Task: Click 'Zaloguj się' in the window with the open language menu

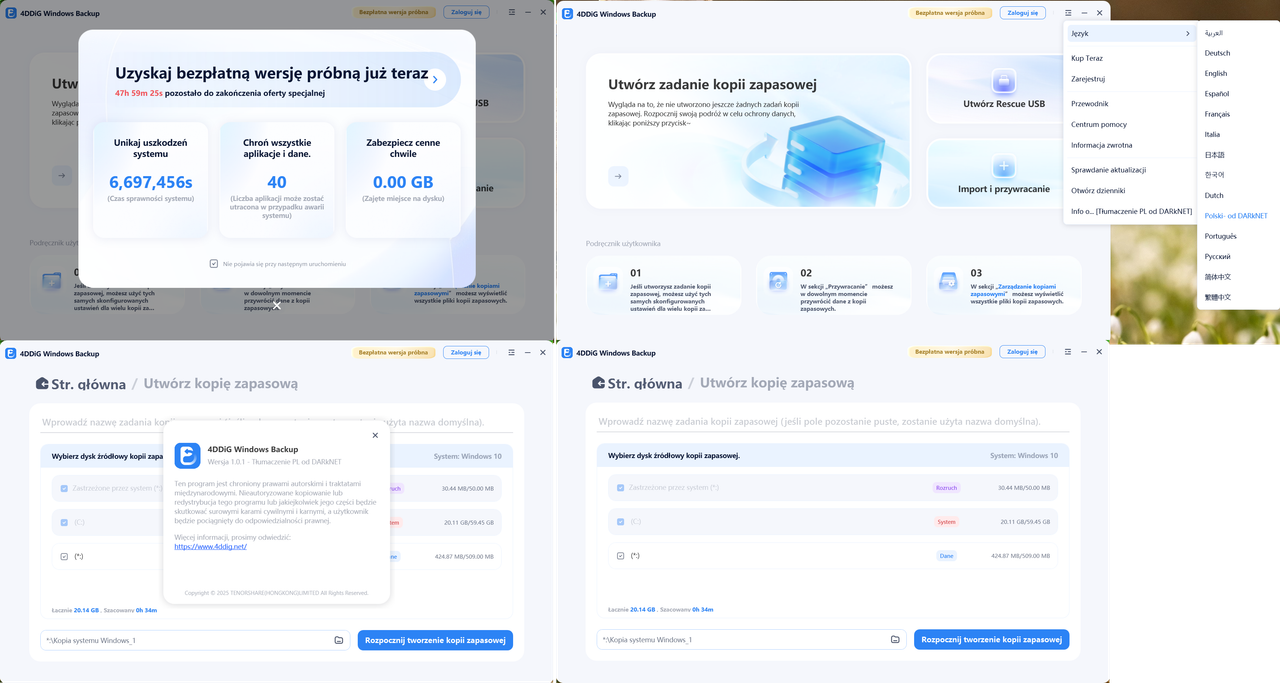Action: 1022,13
